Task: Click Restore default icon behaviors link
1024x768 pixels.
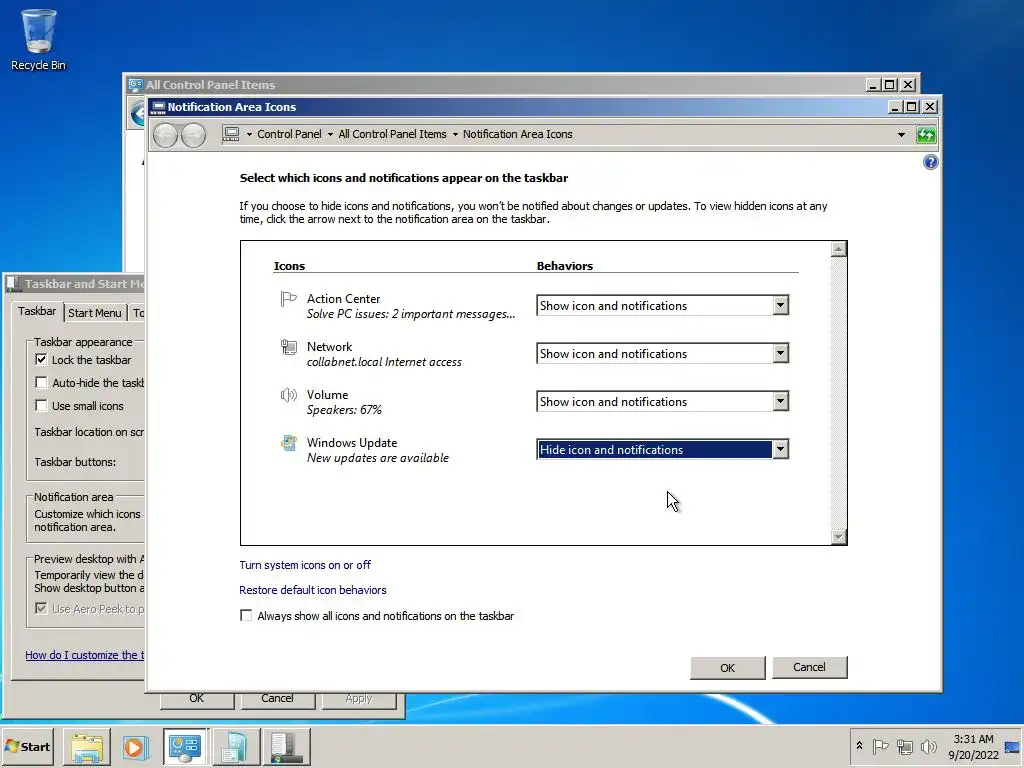Action: 313,590
